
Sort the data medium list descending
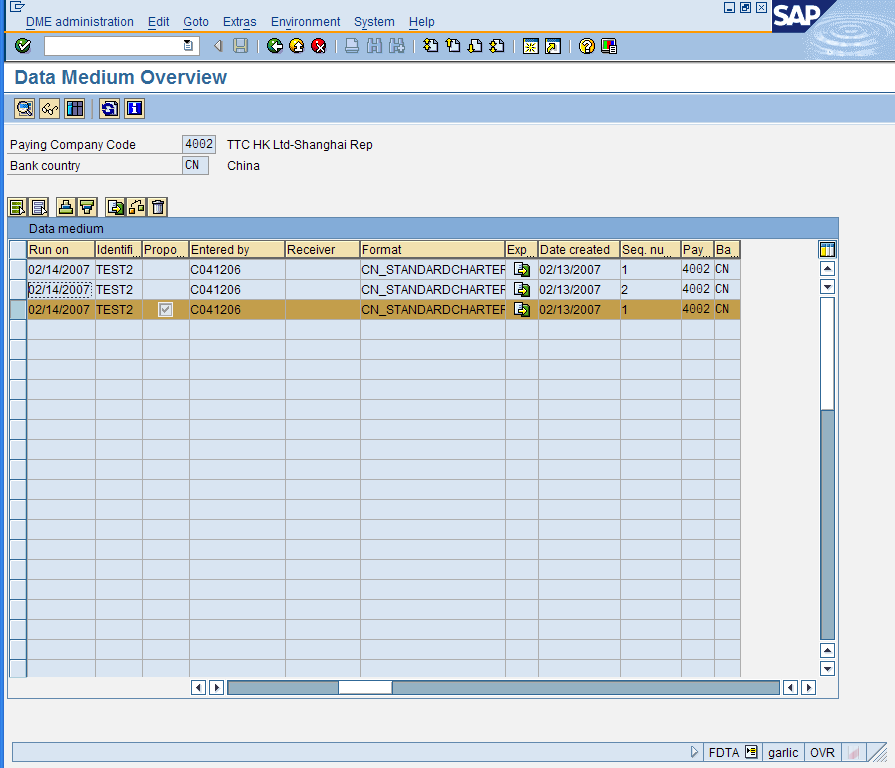pos(88,207)
